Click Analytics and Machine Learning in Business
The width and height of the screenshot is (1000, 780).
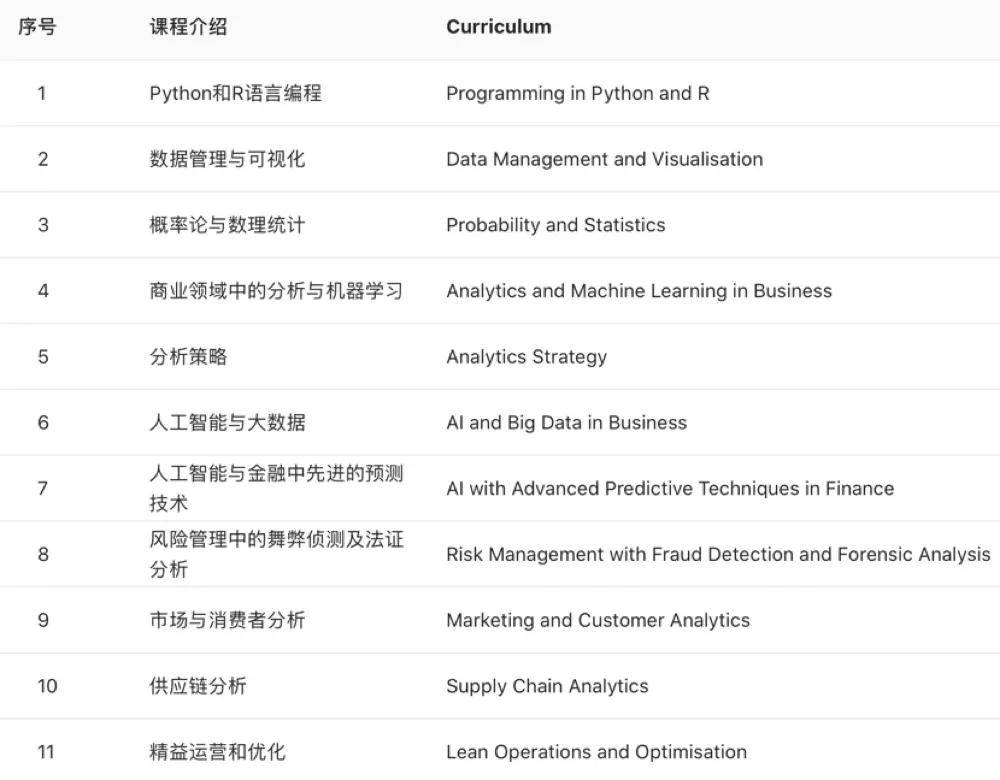[639, 291]
